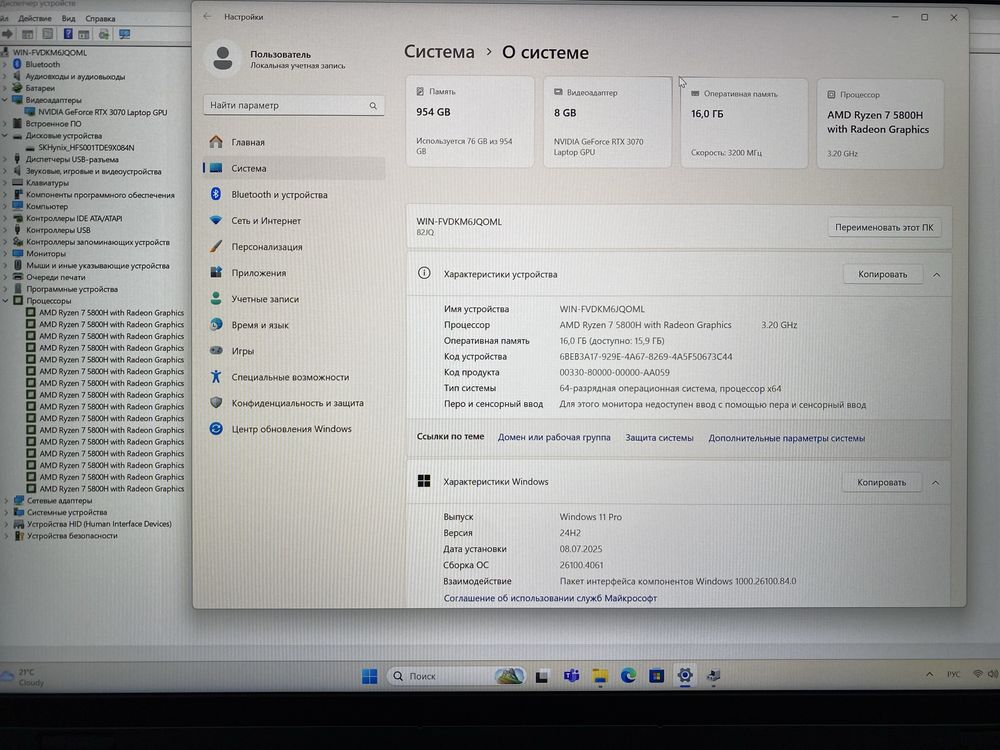Collapse Характеристики Windows section with its chevron
Image resolution: width=1000 pixels, height=750 pixels.
[x=936, y=483]
